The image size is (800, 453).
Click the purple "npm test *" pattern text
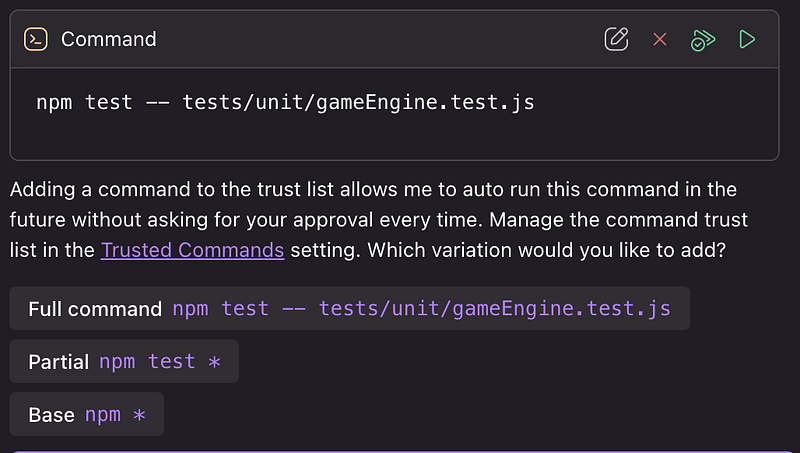[x=159, y=361]
